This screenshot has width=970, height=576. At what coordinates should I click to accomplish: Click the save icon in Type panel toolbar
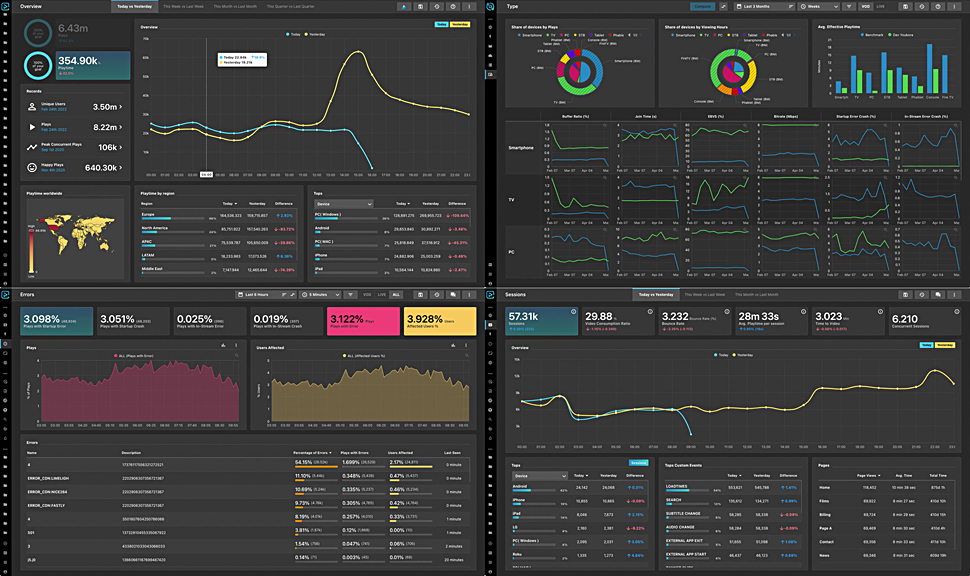tap(906, 6)
